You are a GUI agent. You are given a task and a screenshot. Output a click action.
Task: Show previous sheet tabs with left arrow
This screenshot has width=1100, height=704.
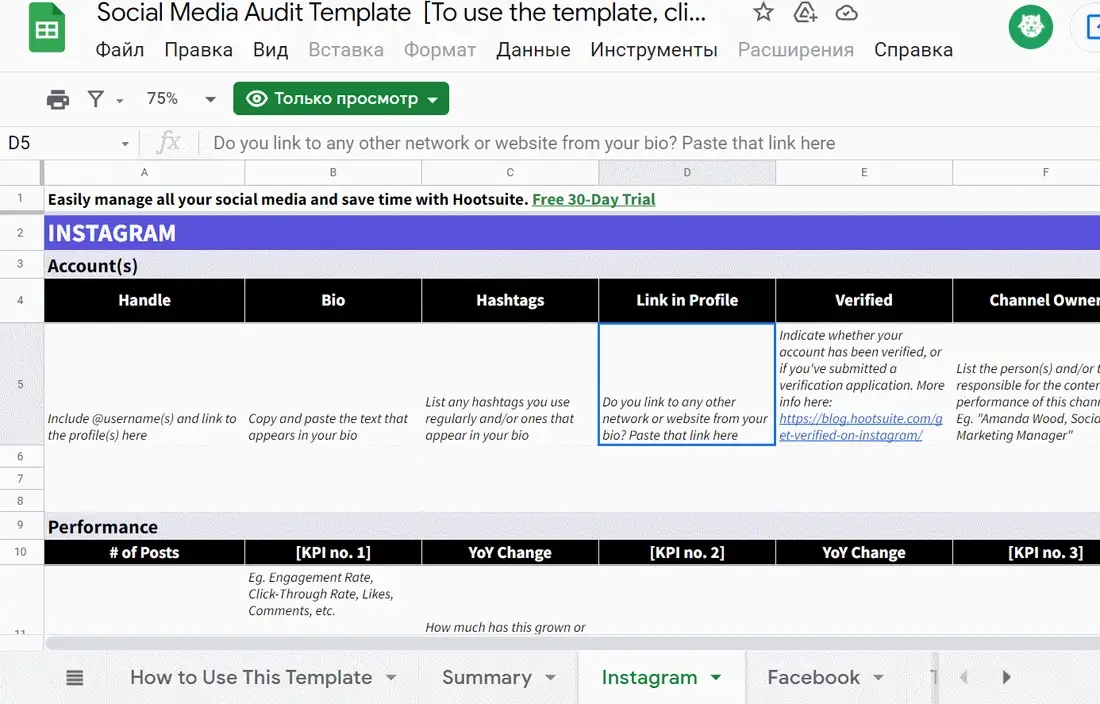tap(963, 677)
